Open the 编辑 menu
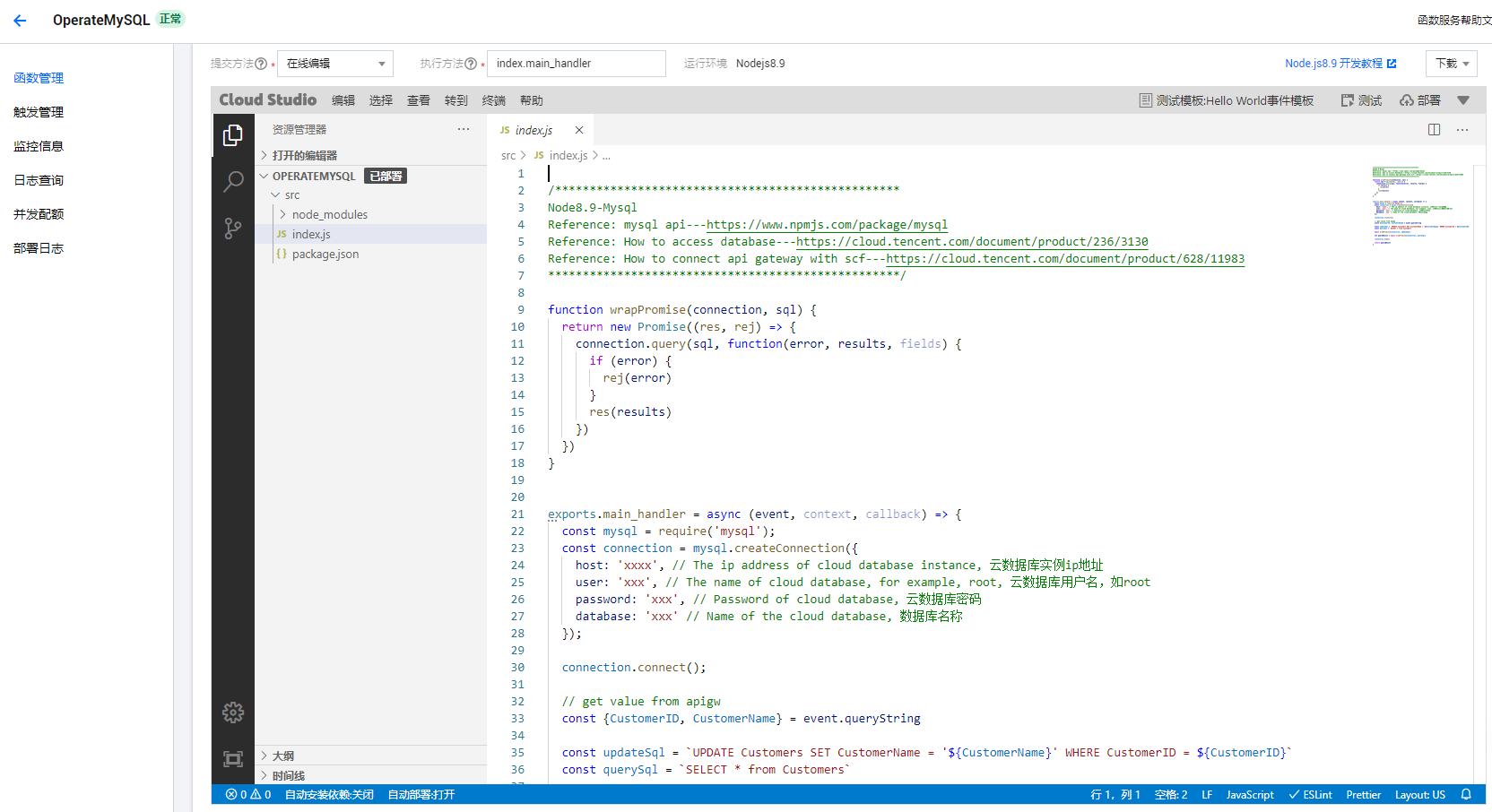 (343, 100)
